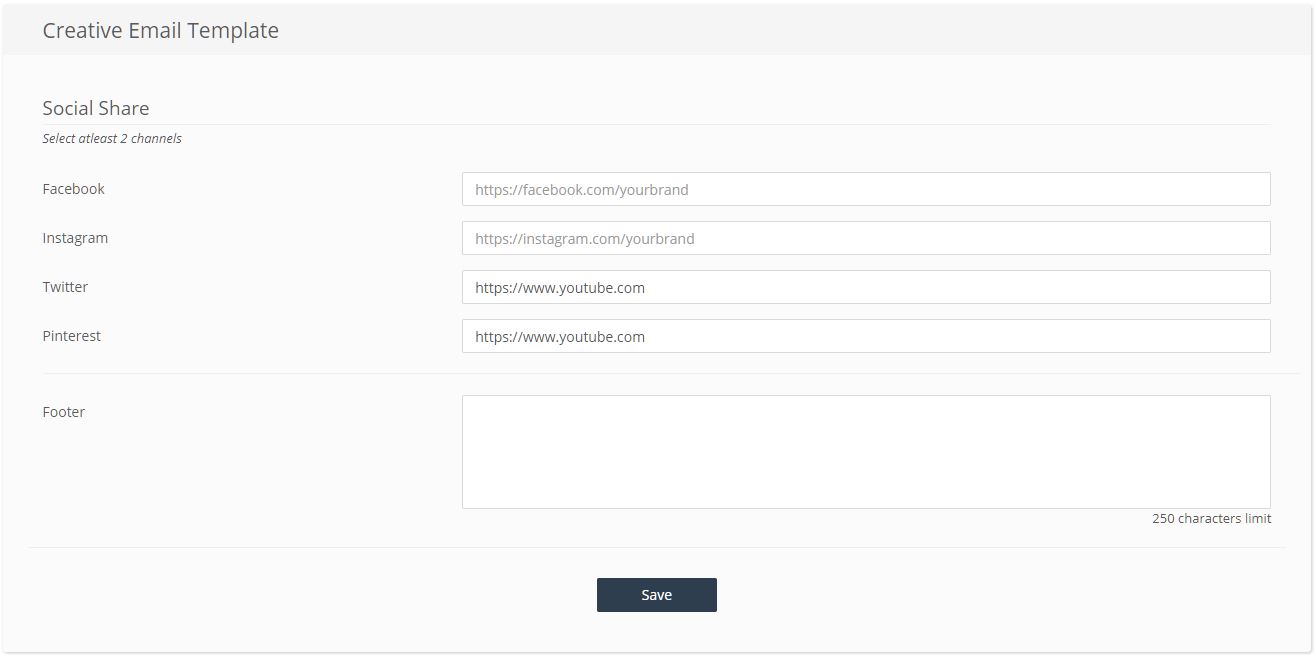
Task: Click the Pinterest field label
Action: click(x=71, y=336)
